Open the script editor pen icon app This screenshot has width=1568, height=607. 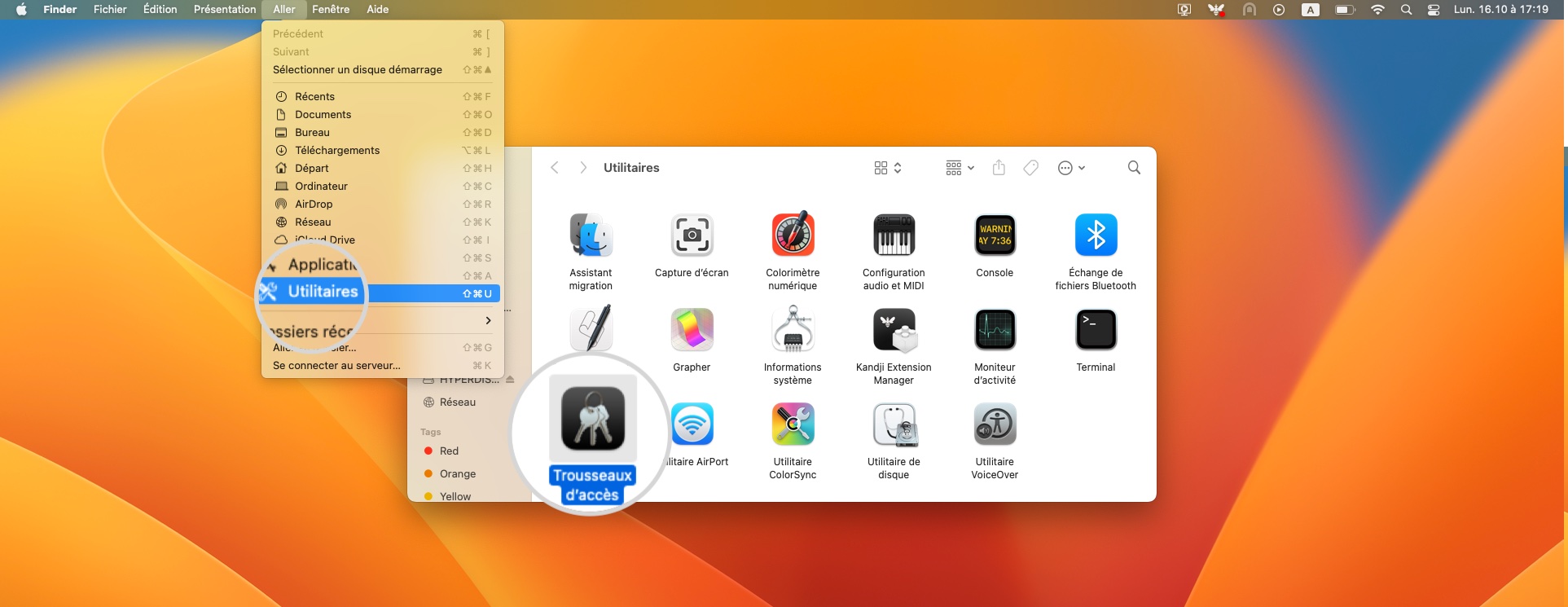click(x=591, y=328)
